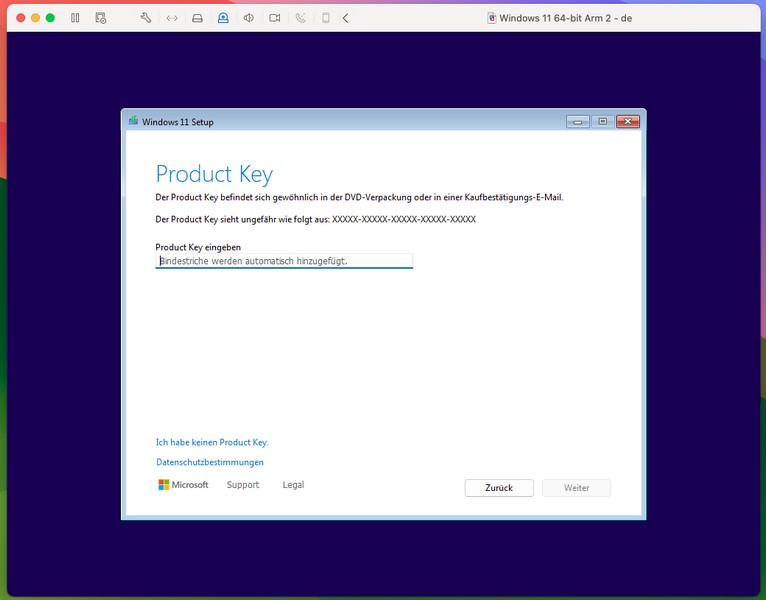Pause the virtual machine
Image resolution: width=766 pixels, height=600 pixels.
(x=75, y=18)
